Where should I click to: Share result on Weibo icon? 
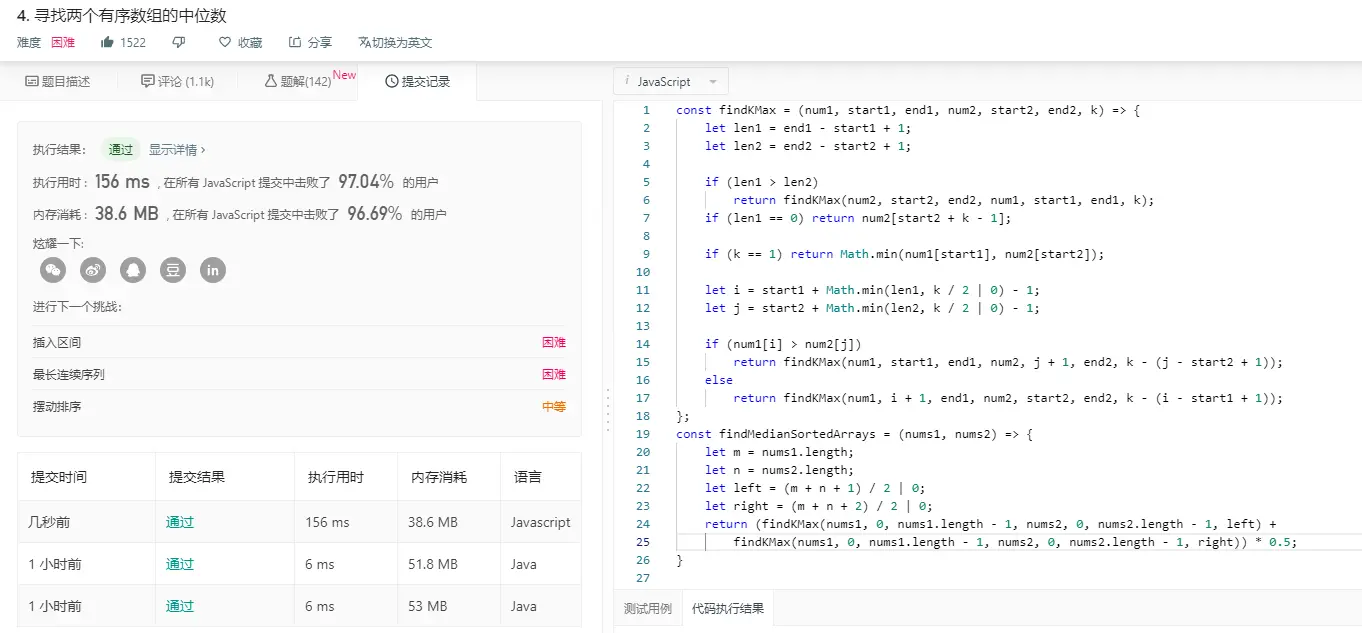pyautogui.click(x=93, y=270)
